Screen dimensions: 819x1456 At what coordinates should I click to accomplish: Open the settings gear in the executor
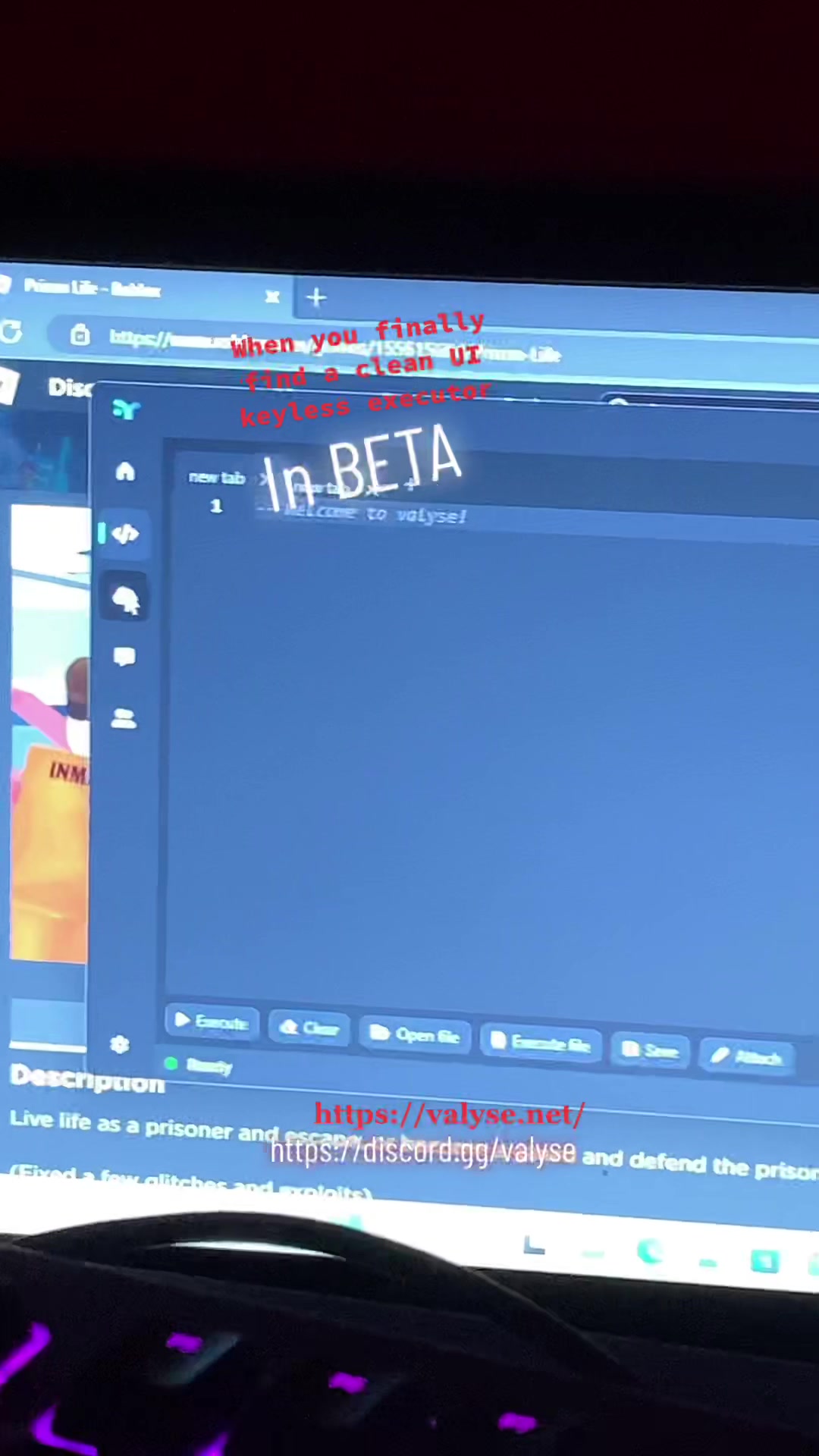(x=120, y=1045)
